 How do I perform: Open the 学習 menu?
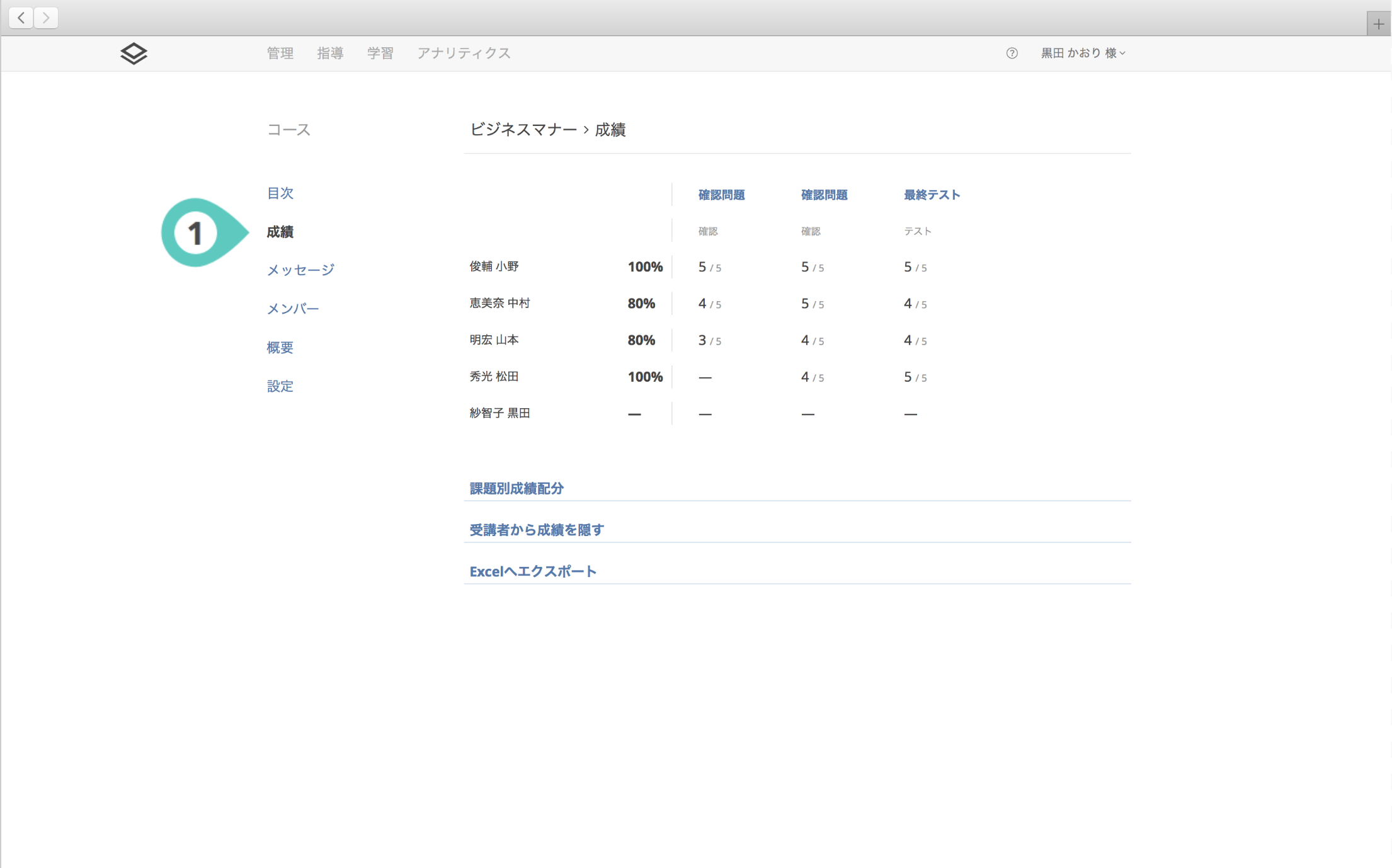(380, 54)
